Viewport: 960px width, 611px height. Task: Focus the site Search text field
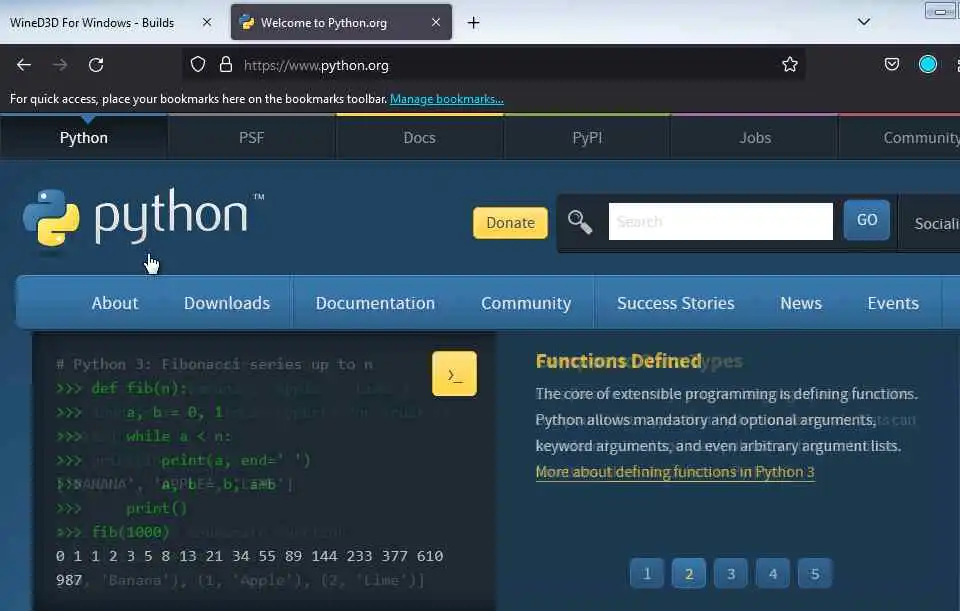pyautogui.click(x=721, y=222)
